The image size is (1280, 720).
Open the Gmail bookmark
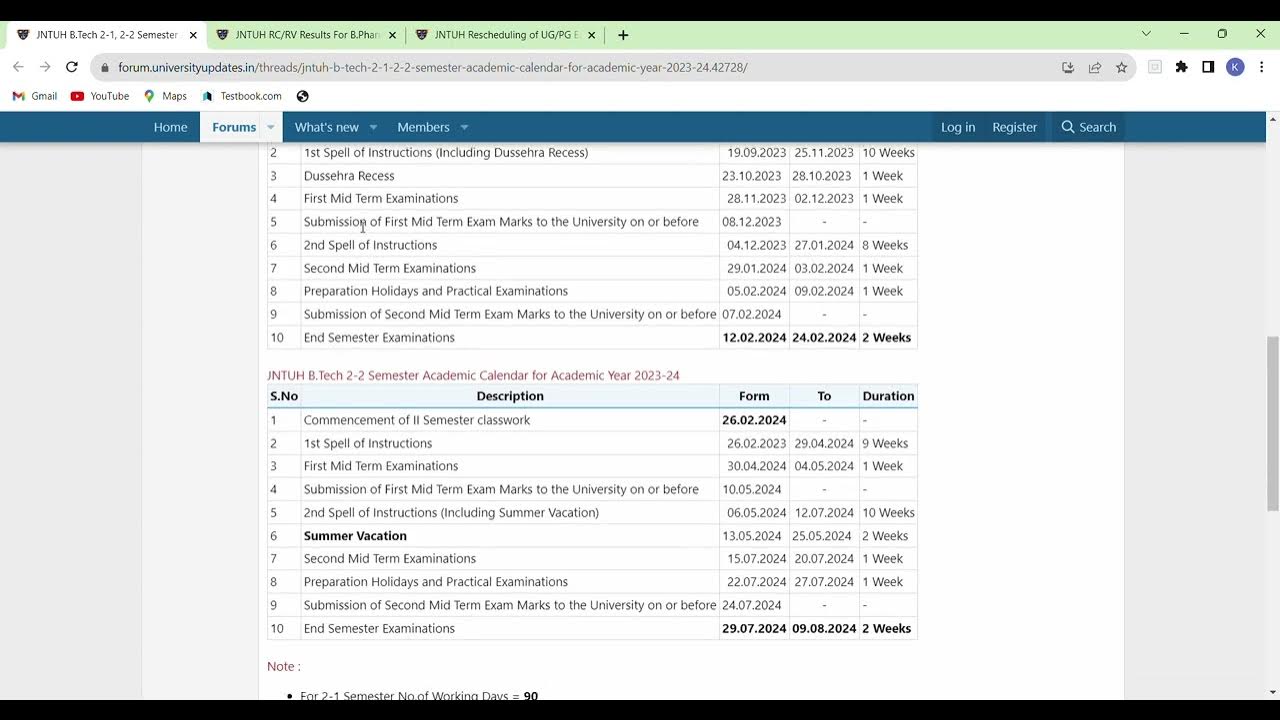(x=35, y=96)
